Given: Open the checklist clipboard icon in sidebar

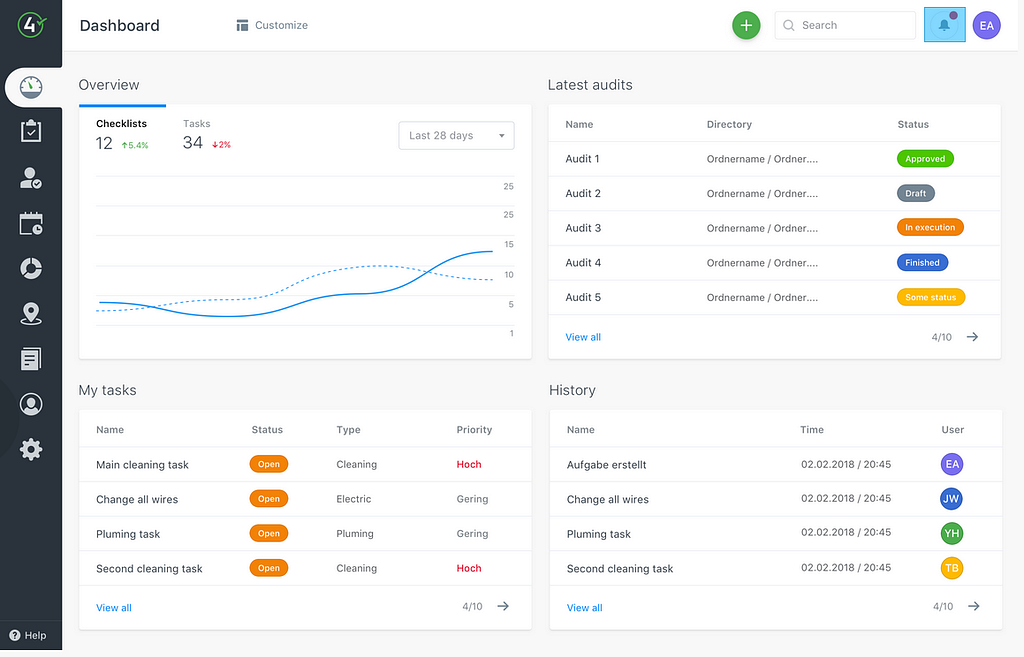Looking at the screenshot, I should 31,131.
